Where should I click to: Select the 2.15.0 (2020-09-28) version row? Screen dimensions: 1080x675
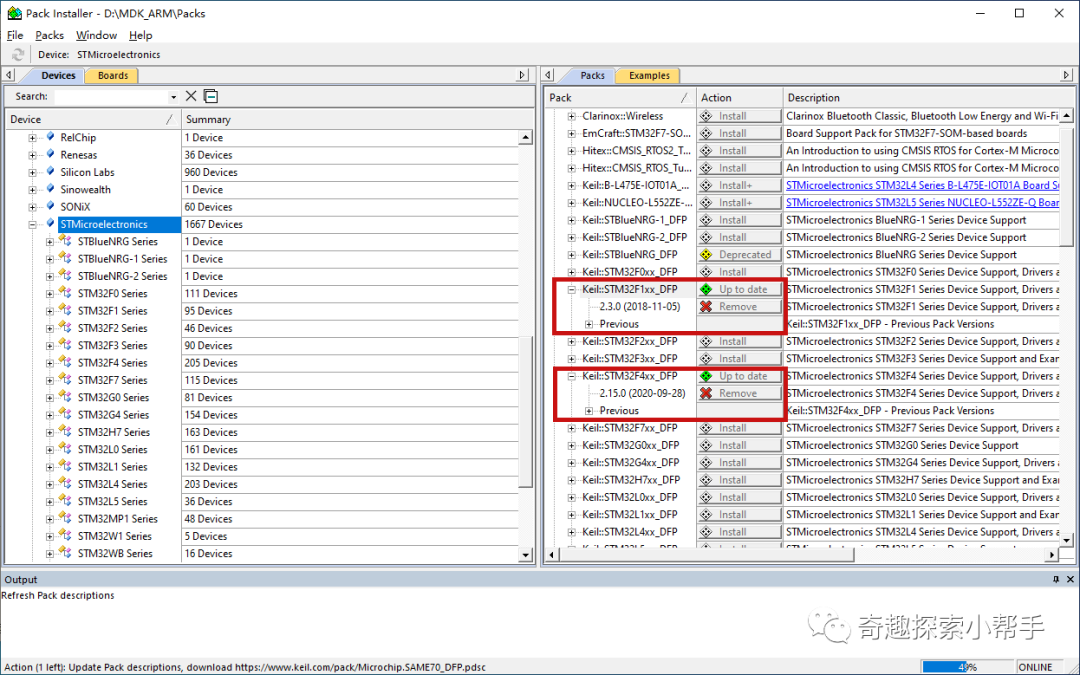pyautogui.click(x=642, y=393)
